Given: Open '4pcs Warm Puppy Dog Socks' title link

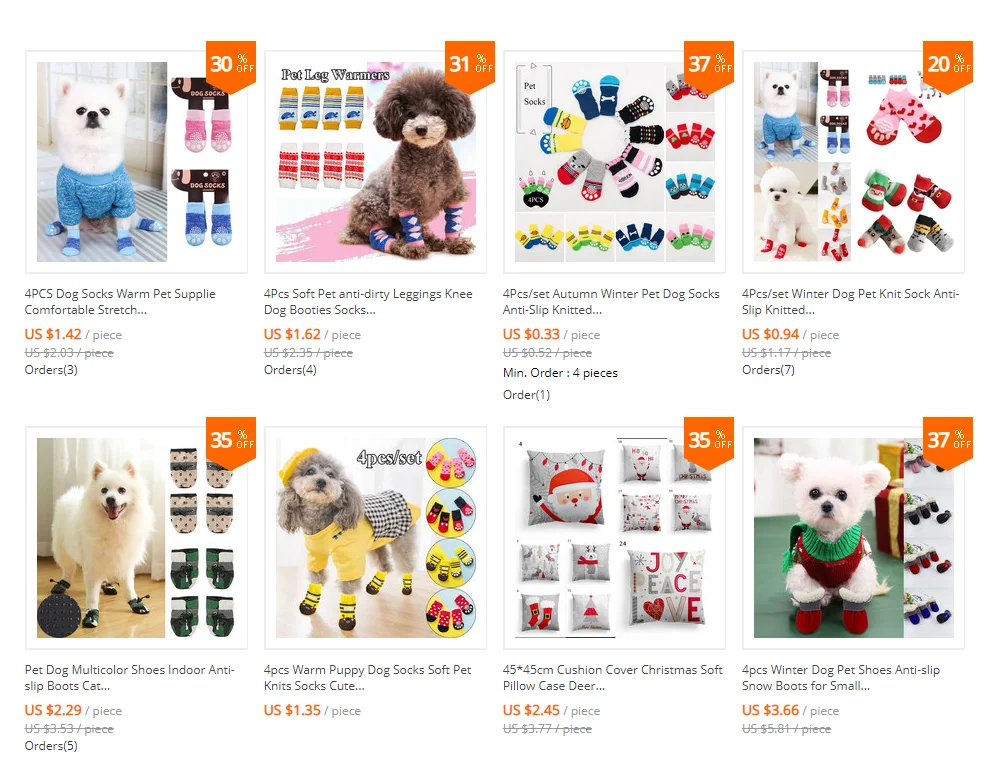Looking at the screenshot, I should click(x=367, y=678).
